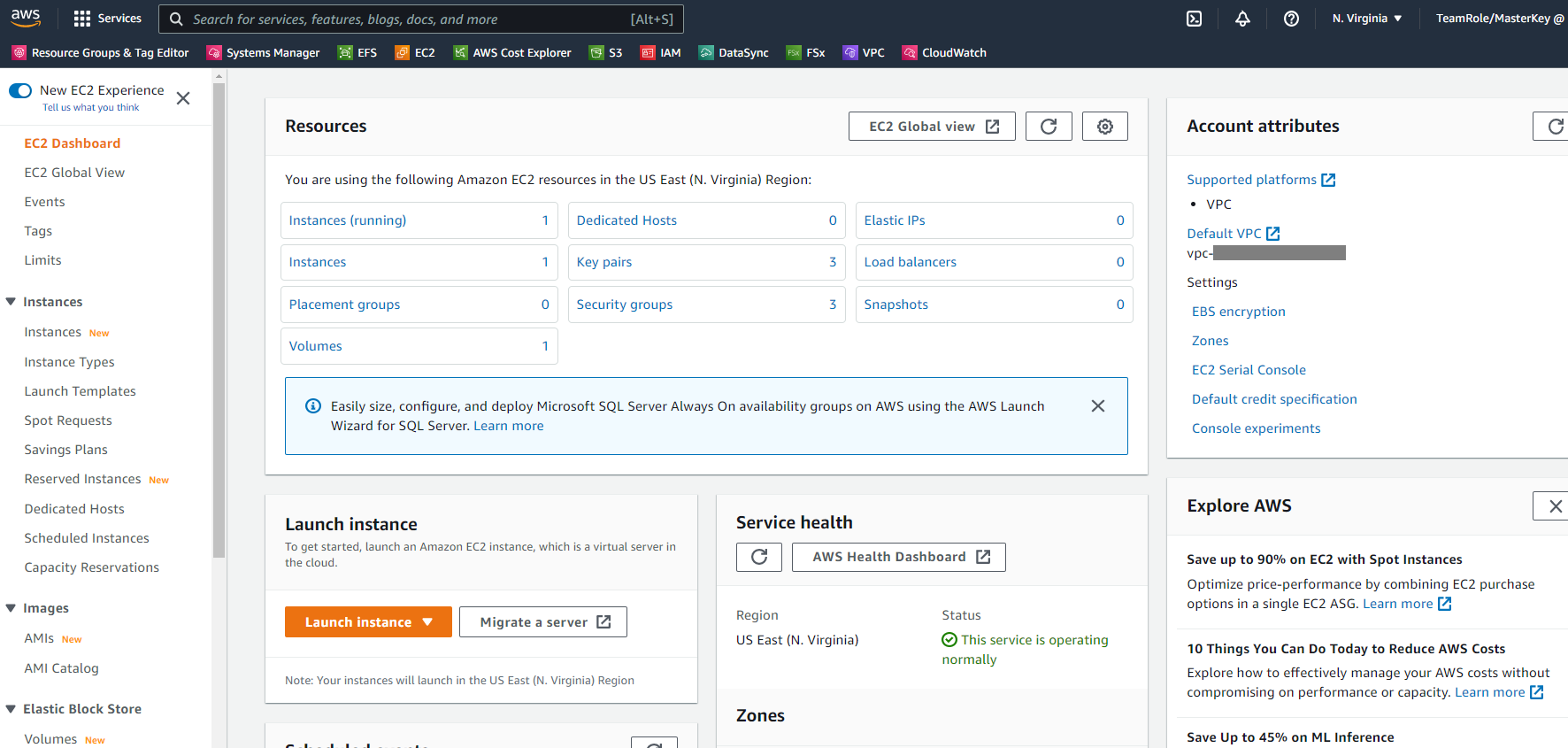Collapse the Images sidebar section

pyautogui.click(x=11, y=608)
